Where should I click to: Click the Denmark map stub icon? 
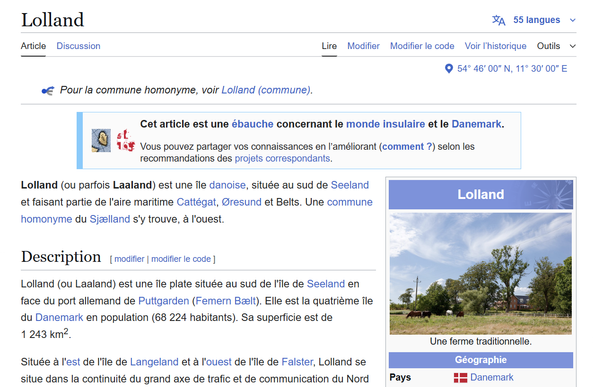125,140
